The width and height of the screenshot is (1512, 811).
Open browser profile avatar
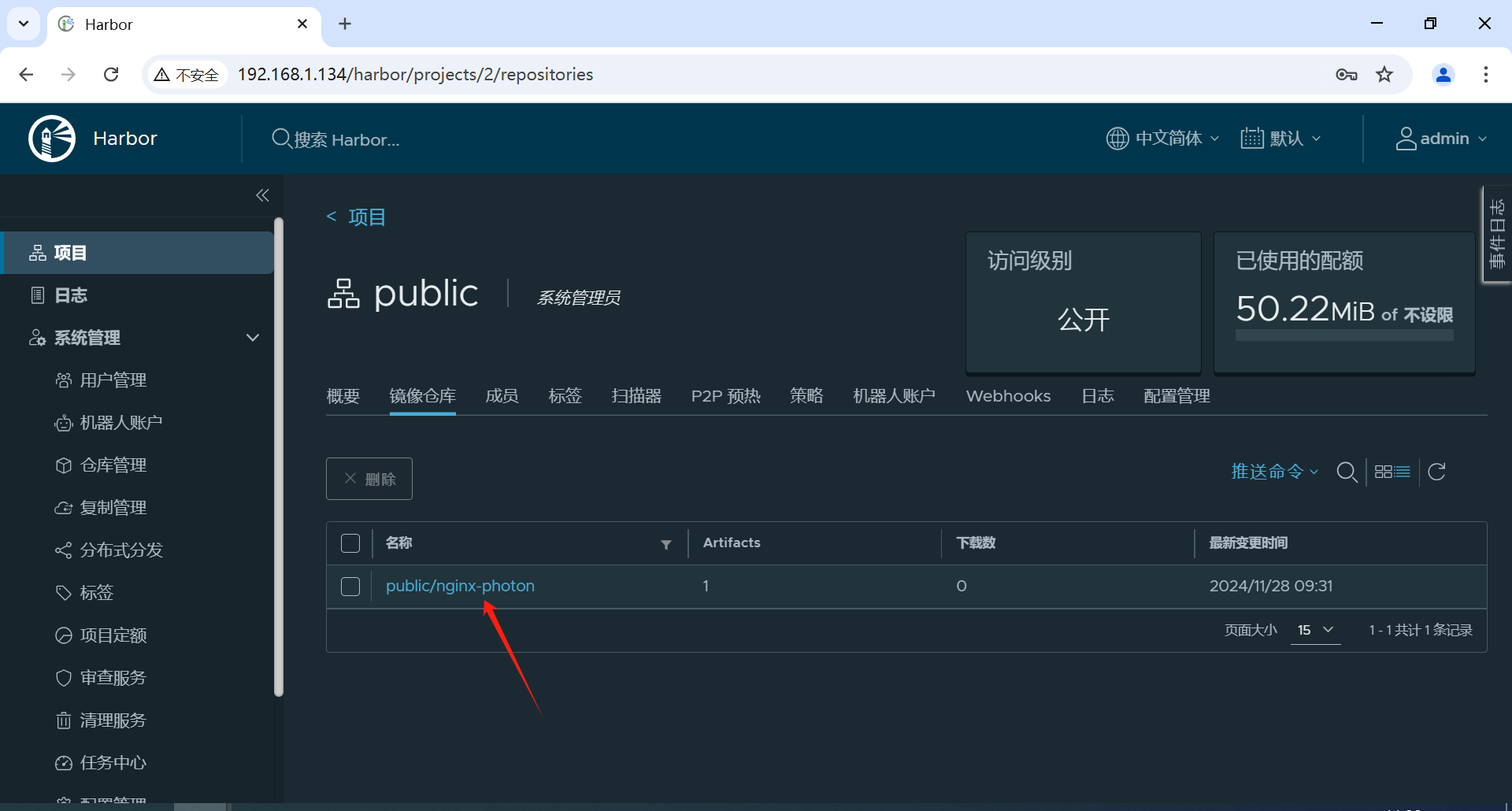1443,75
